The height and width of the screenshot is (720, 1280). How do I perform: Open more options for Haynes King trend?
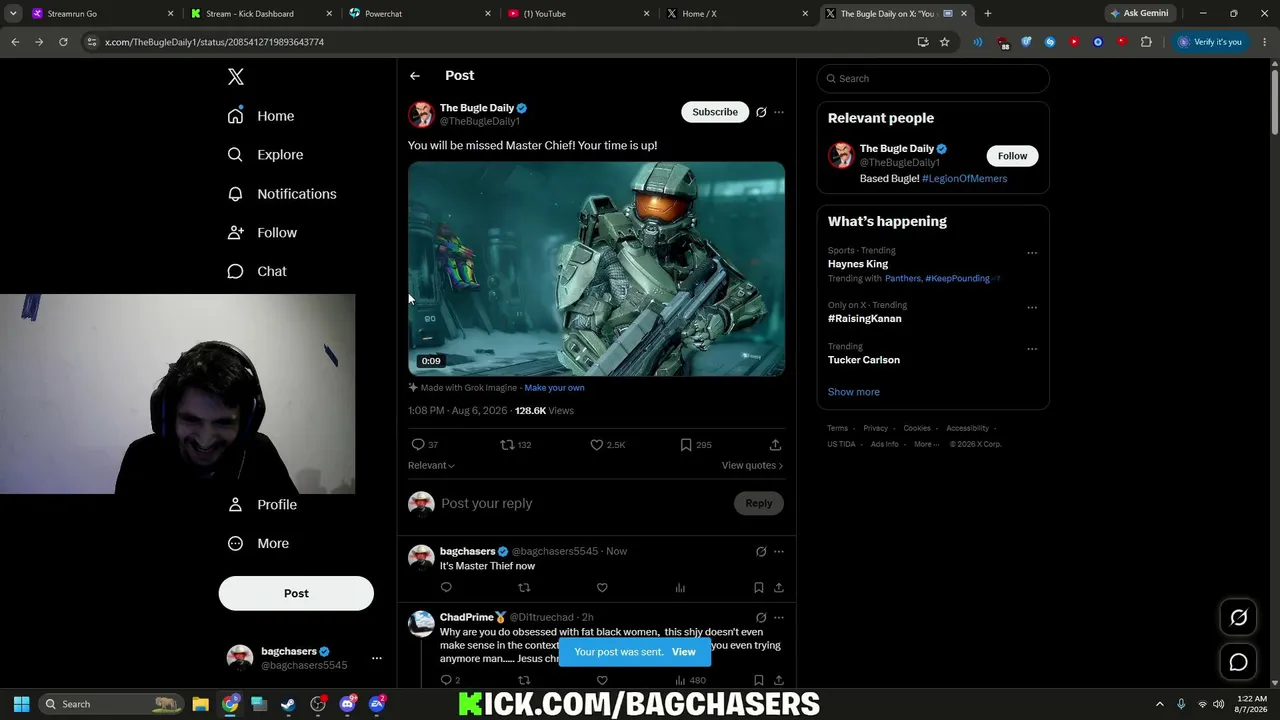coord(1032,253)
